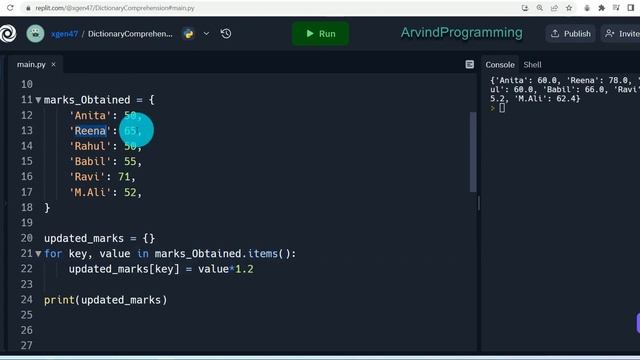Click line number 19 in the gutter
The width and height of the screenshot is (640, 360).
(x=27, y=223)
